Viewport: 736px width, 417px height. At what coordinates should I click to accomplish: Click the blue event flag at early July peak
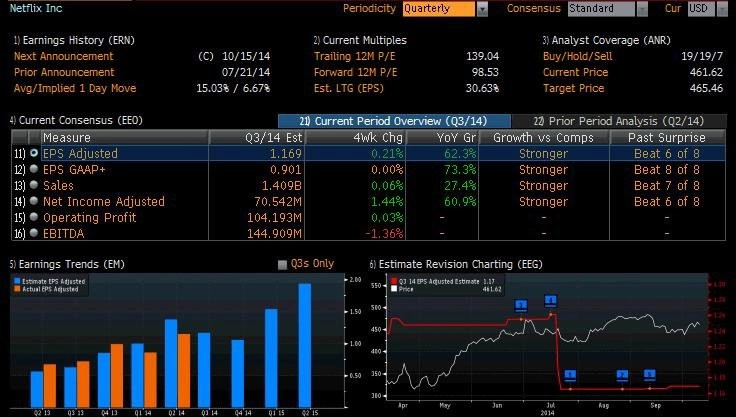point(551,300)
